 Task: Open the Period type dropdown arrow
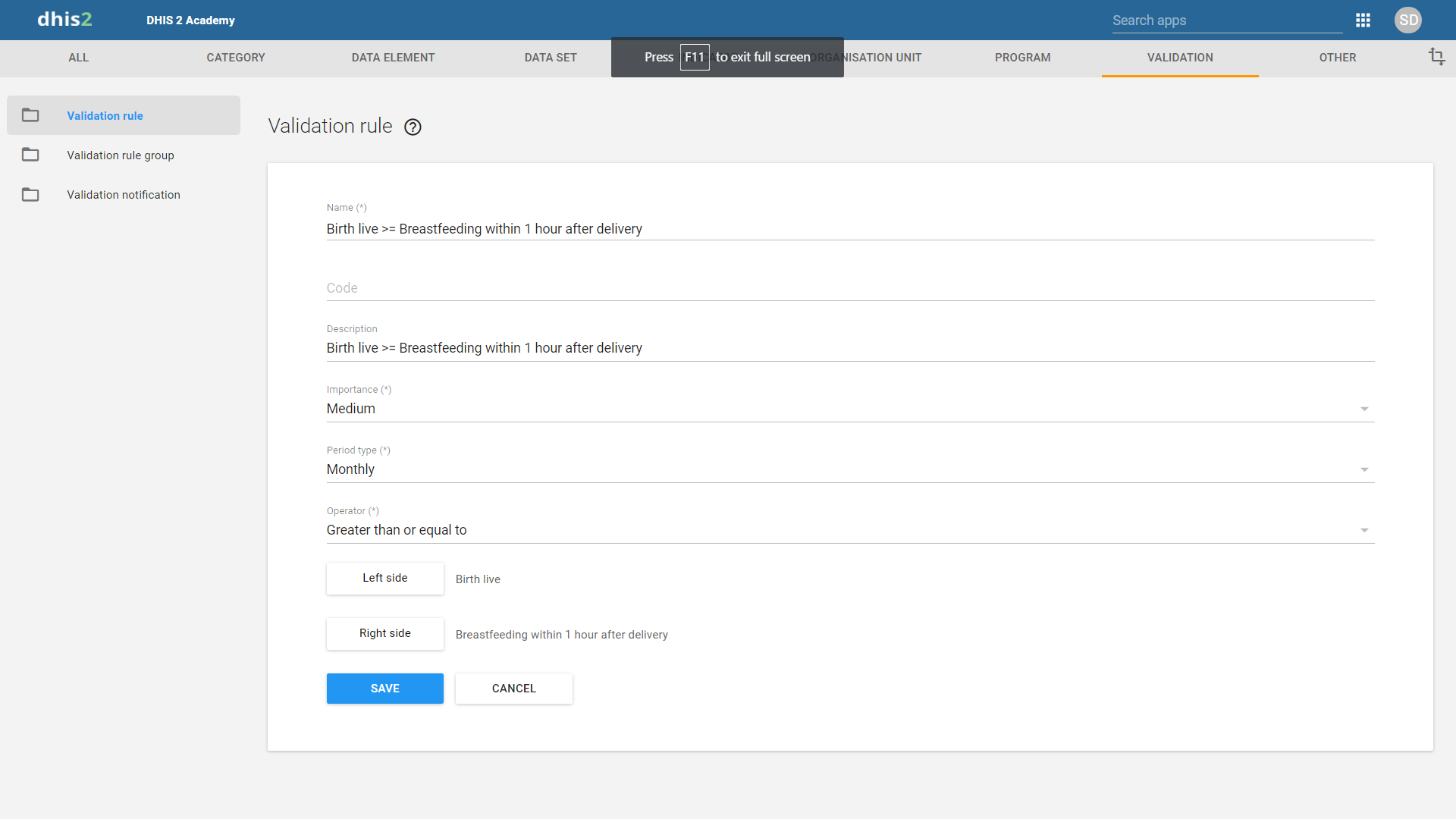(x=1363, y=469)
